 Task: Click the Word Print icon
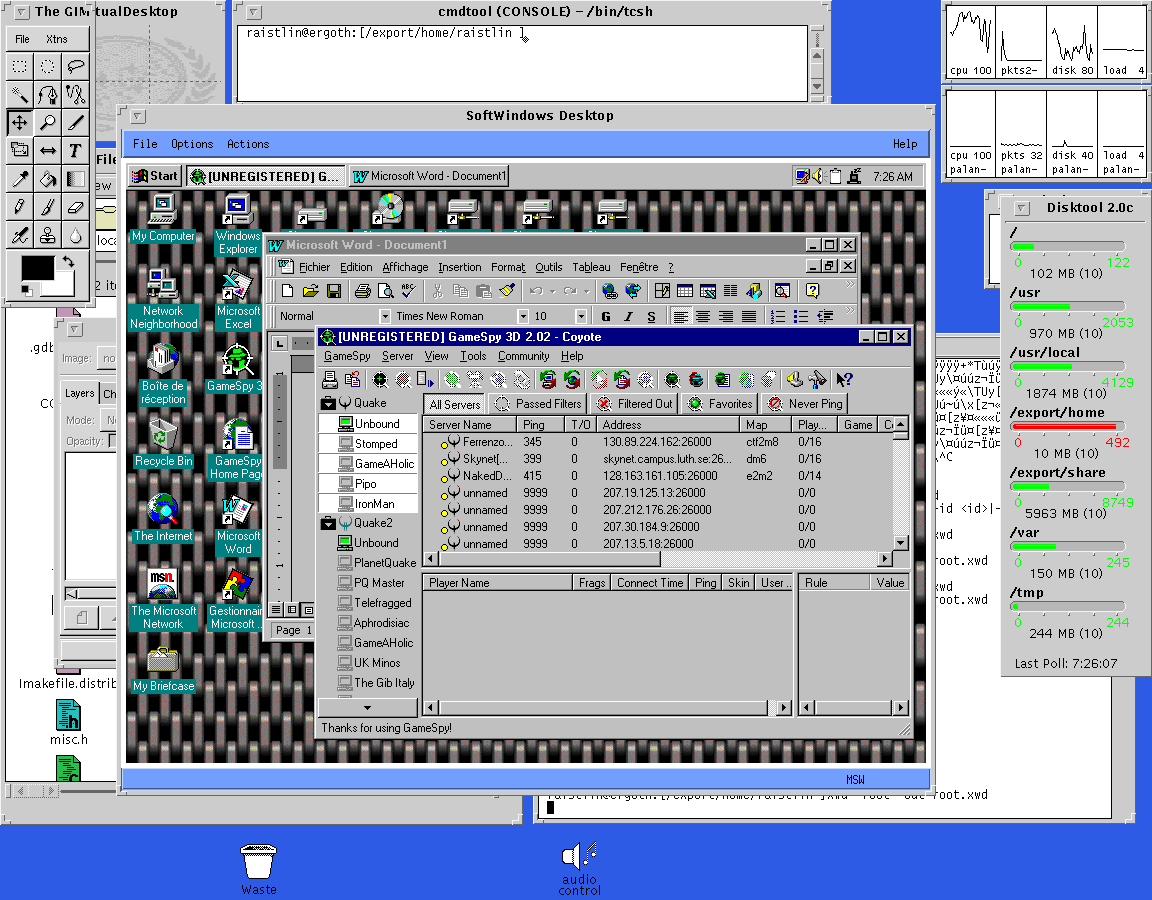pyautogui.click(x=362, y=291)
